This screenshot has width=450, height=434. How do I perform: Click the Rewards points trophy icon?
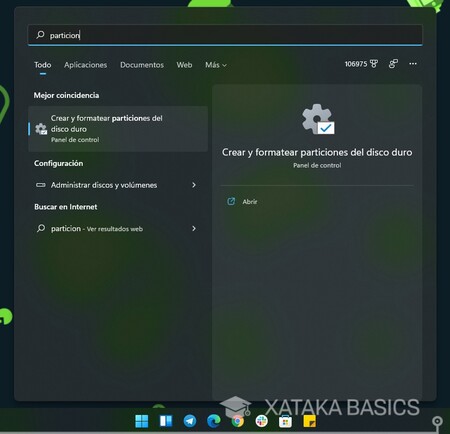[x=374, y=64]
